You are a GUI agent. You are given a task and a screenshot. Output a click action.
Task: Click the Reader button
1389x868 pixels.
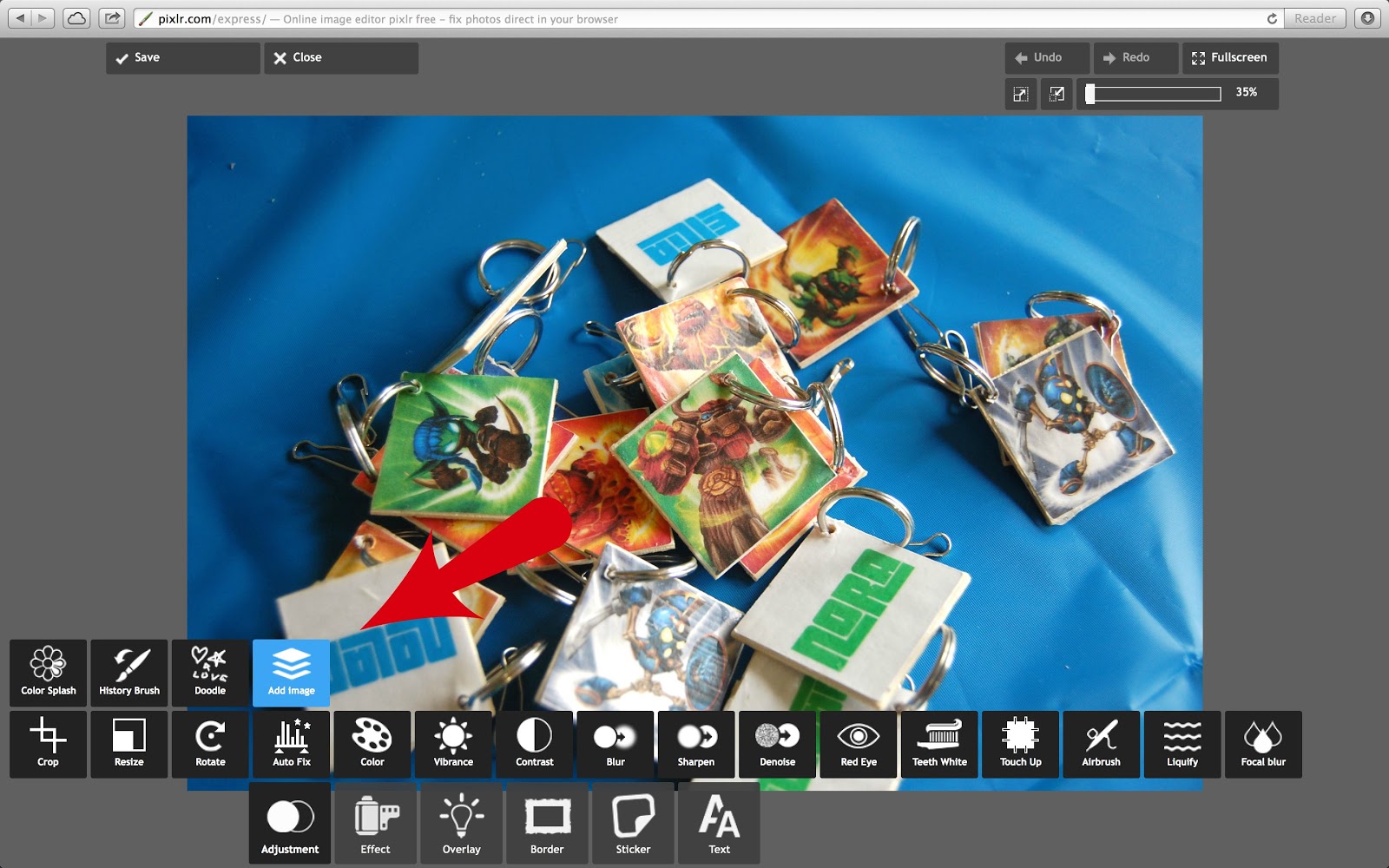pyautogui.click(x=1315, y=18)
